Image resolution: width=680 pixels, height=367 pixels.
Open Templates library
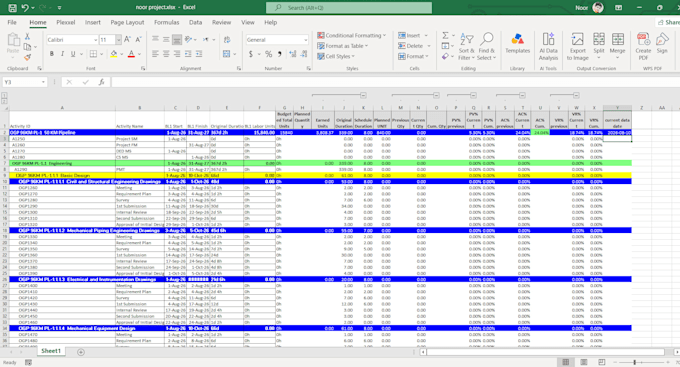tap(517, 43)
